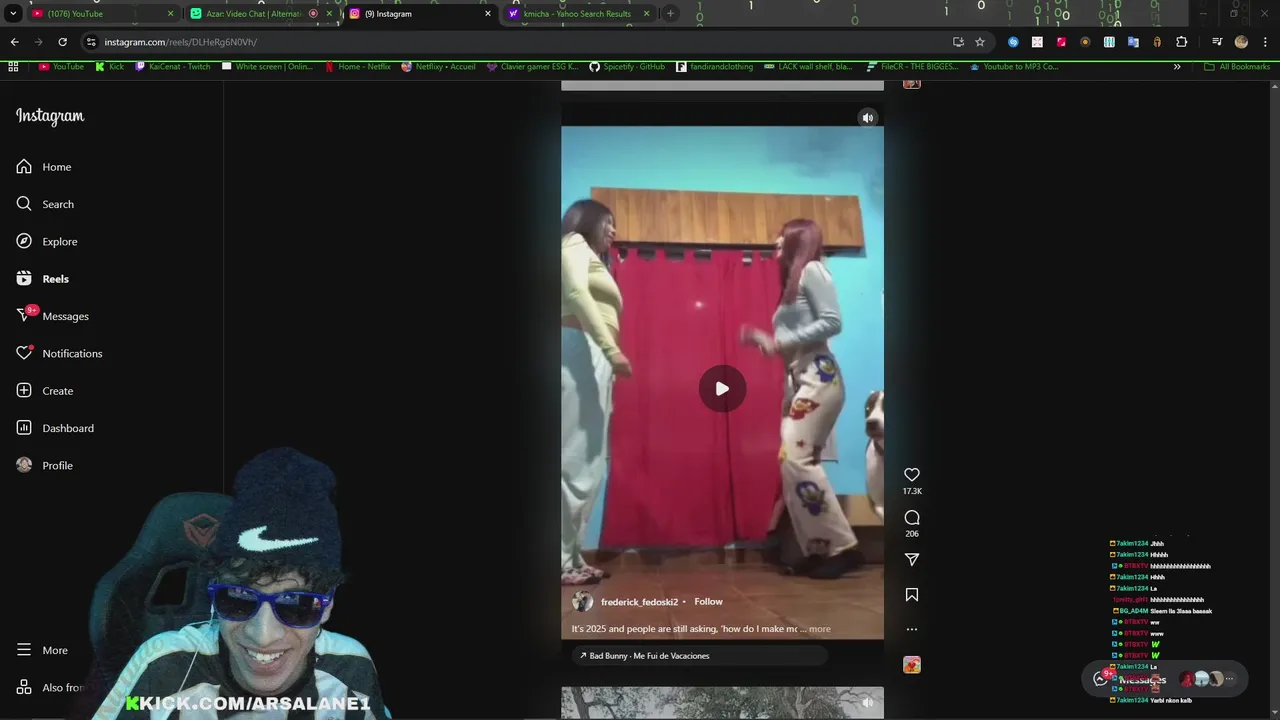Reload the current page

pos(62,42)
